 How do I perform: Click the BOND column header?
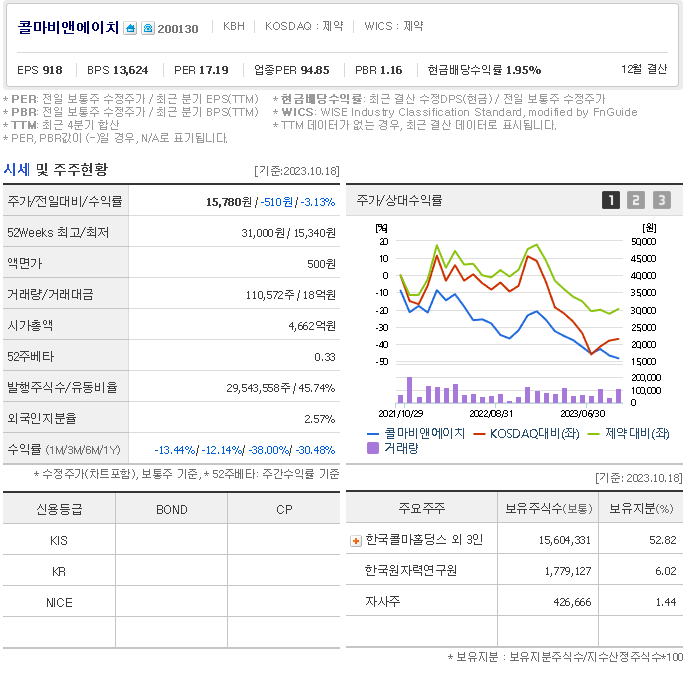coord(171,510)
